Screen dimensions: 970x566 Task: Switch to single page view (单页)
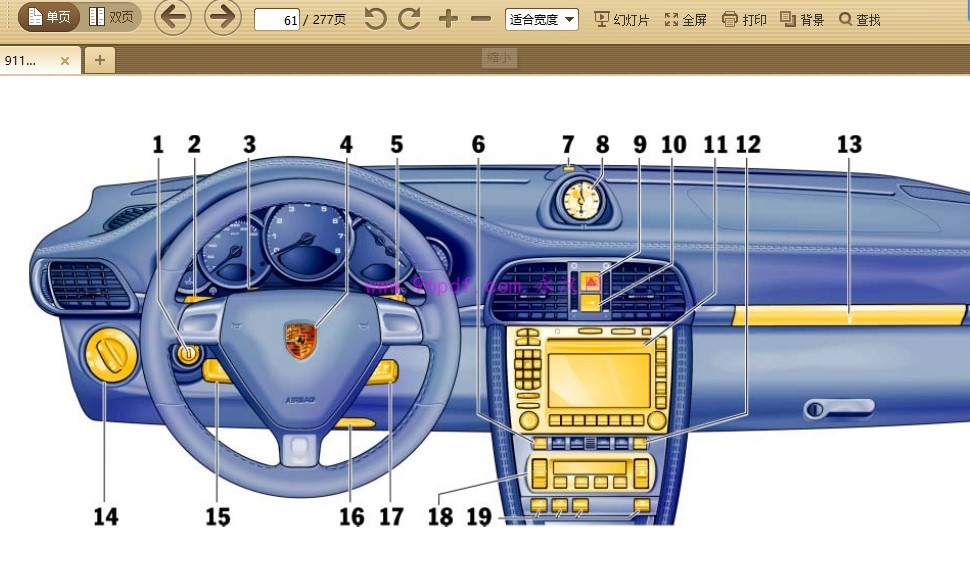[x=49, y=18]
